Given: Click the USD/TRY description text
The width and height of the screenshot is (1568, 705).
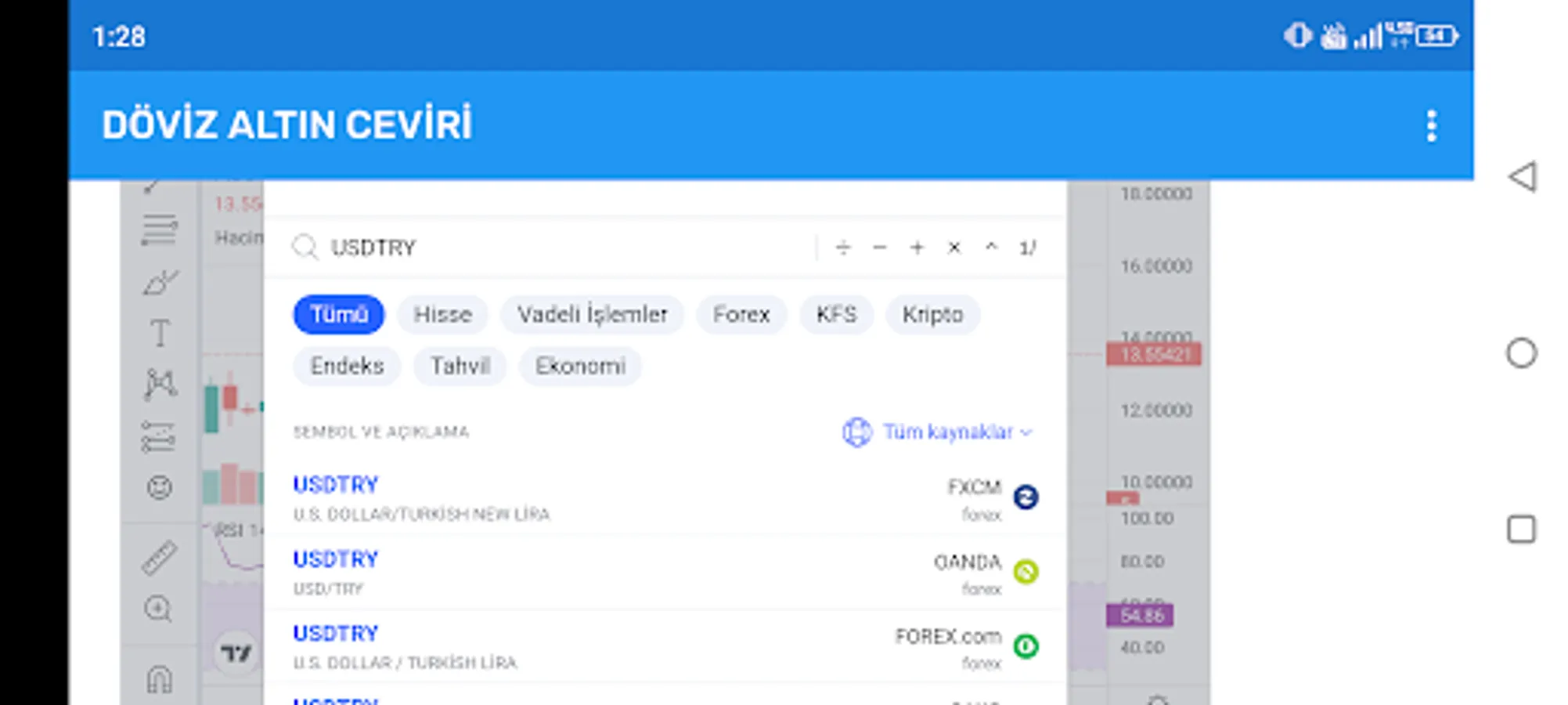Looking at the screenshot, I should point(328,589).
